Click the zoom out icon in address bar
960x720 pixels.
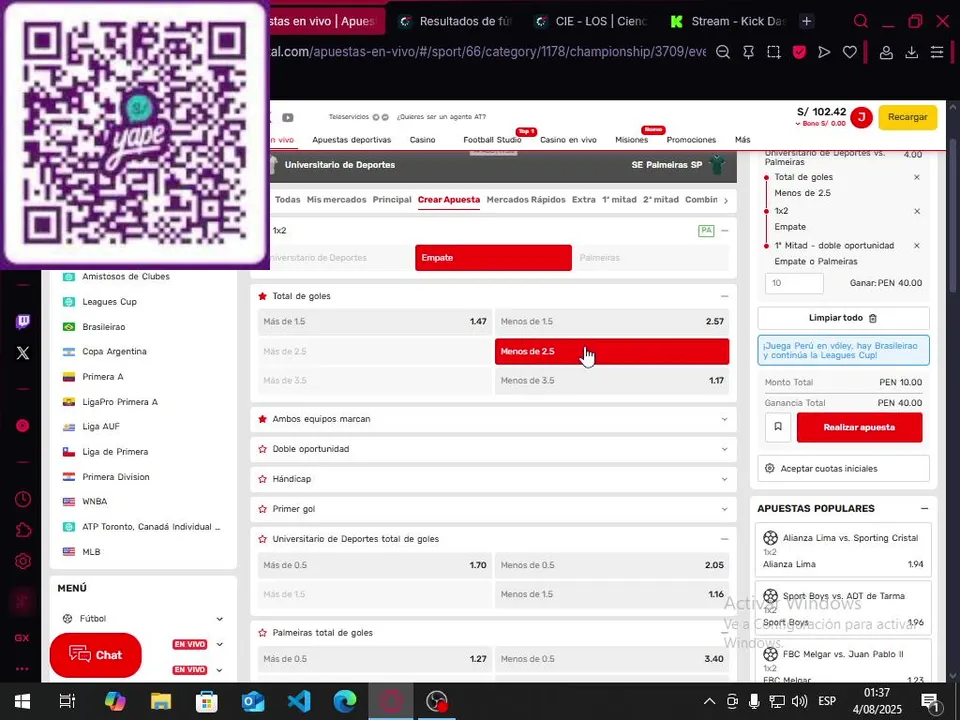[x=722, y=52]
